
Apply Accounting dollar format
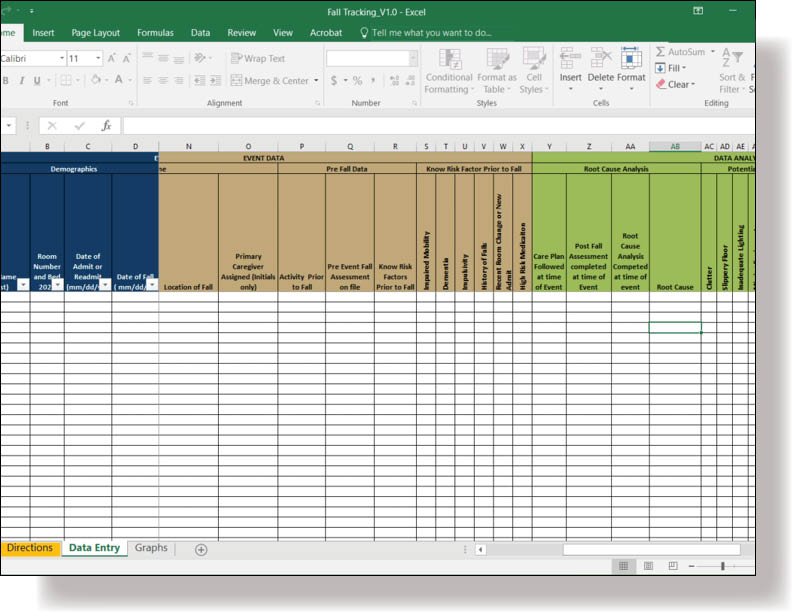coord(334,80)
